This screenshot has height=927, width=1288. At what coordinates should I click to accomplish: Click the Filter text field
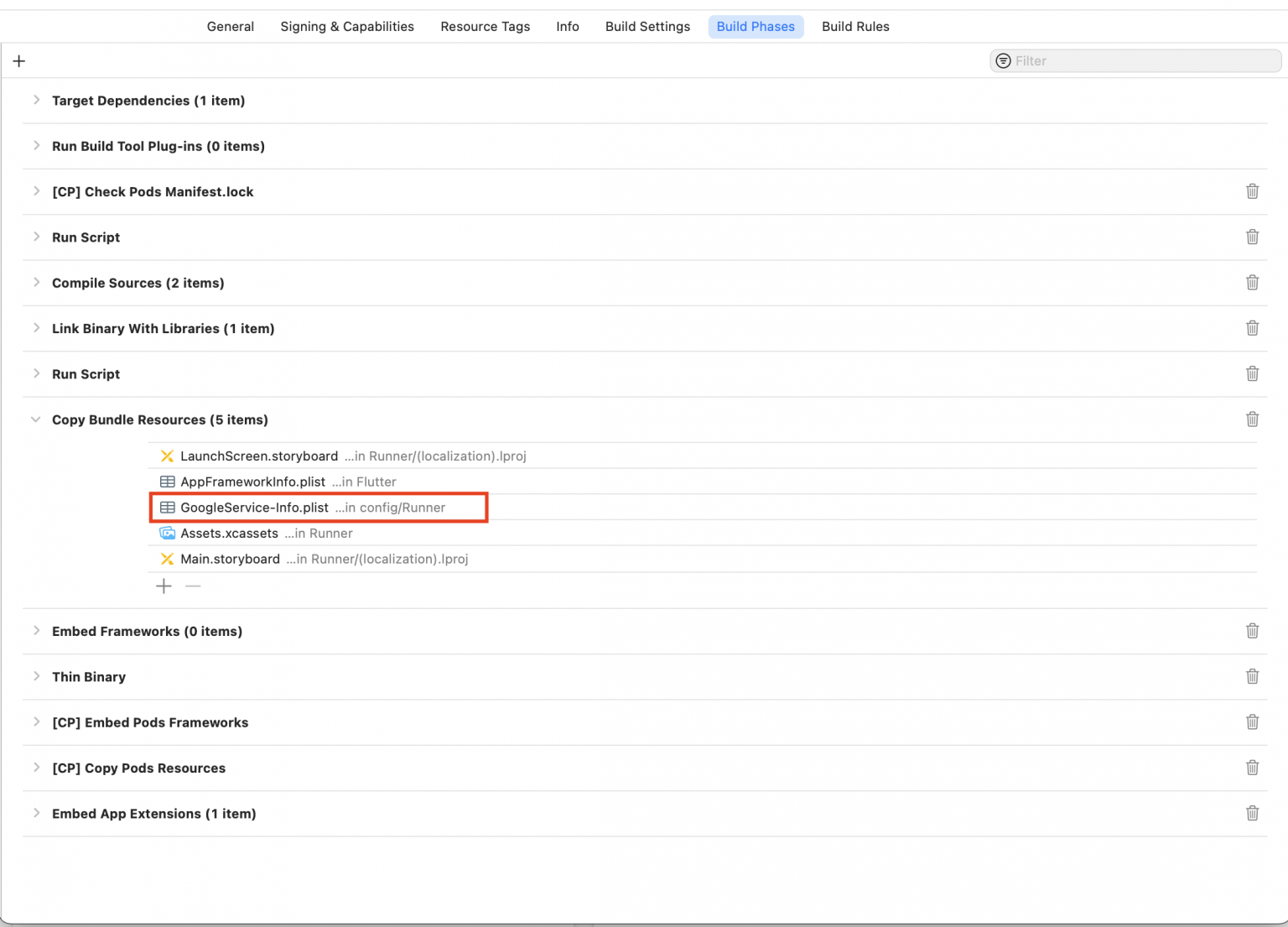click(x=1140, y=61)
